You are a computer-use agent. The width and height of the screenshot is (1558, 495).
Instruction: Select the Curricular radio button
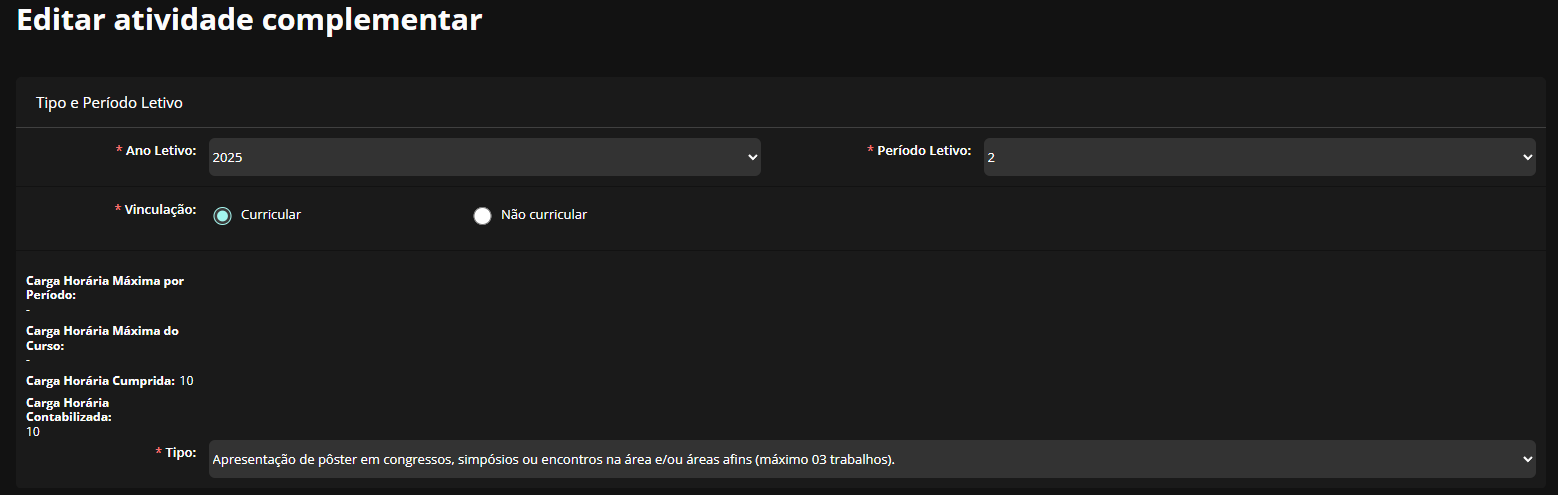223,215
